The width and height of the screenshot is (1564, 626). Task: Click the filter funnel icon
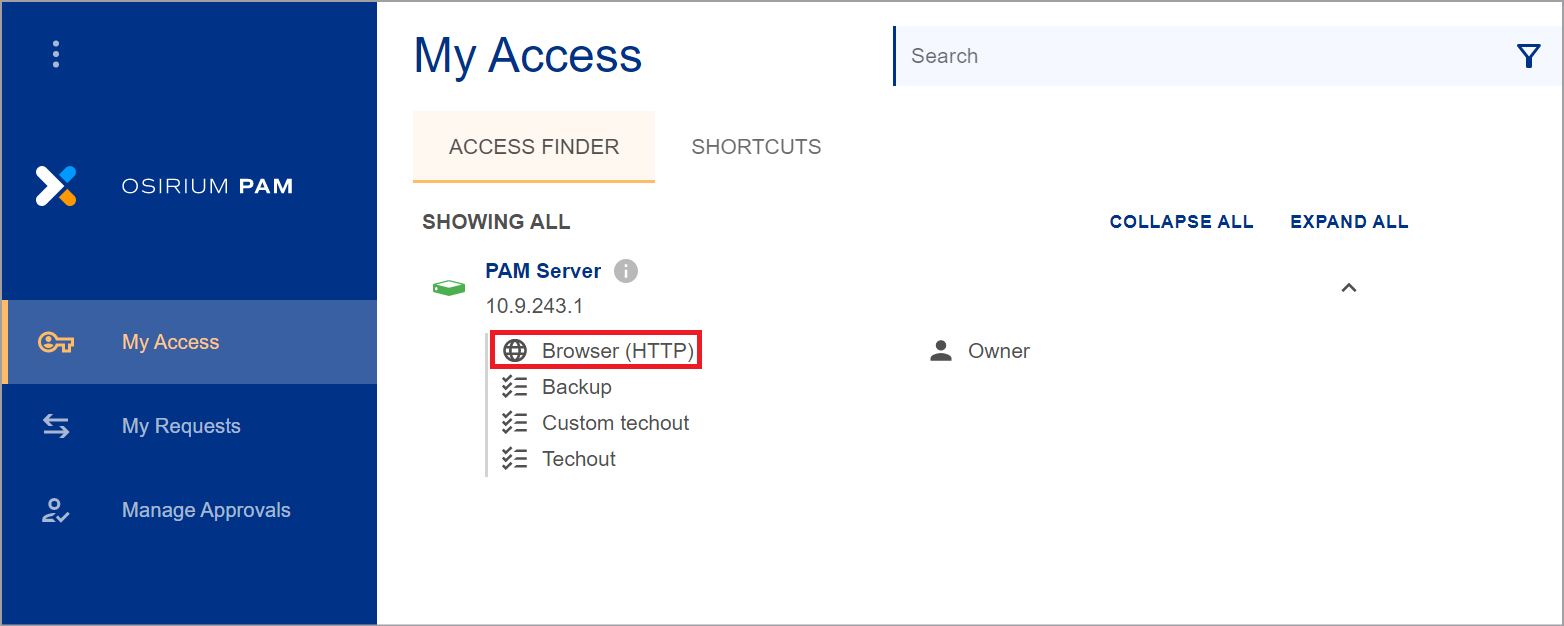coord(1528,56)
